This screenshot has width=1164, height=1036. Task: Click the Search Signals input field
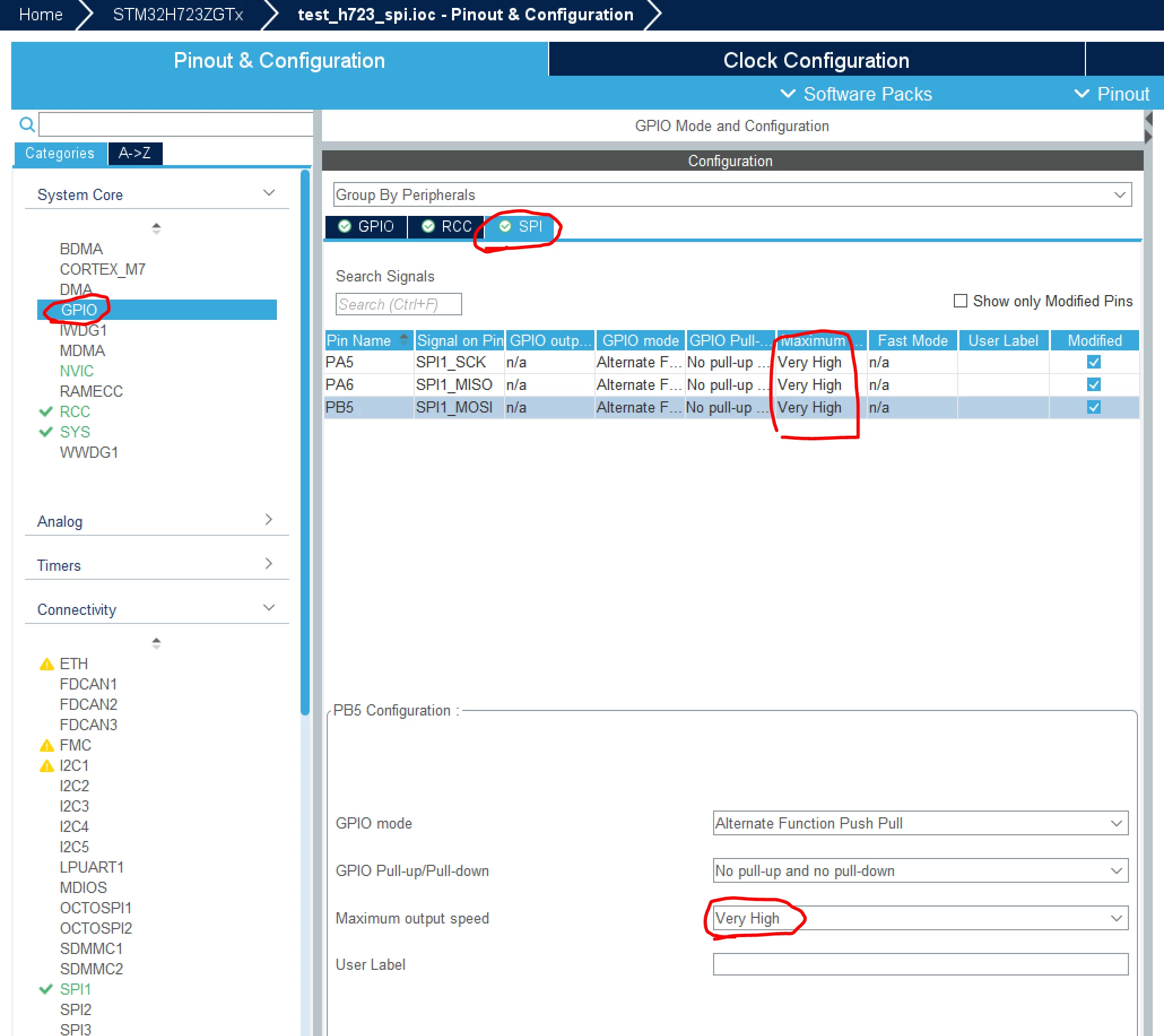tap(398, 304)
